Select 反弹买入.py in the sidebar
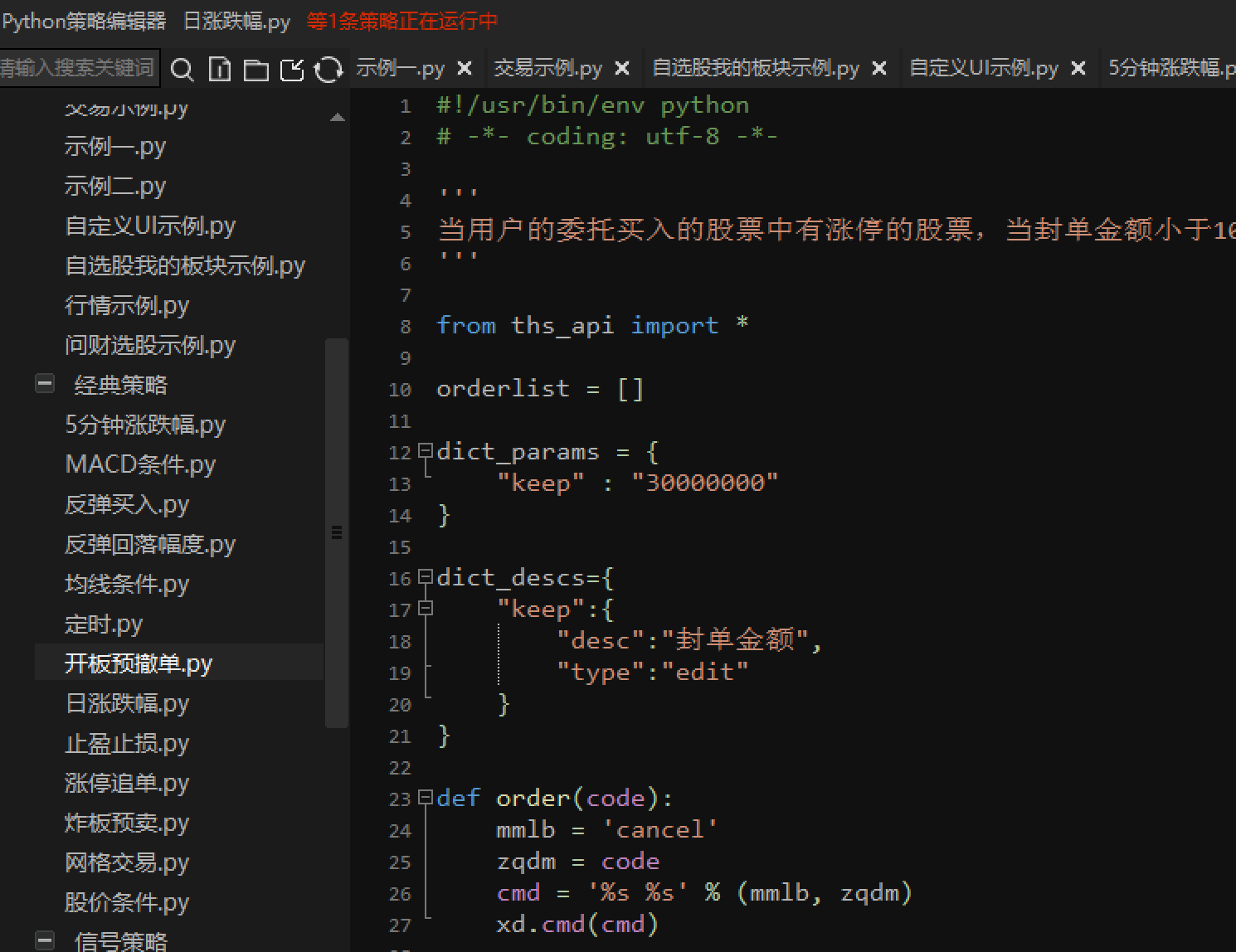1236x952 pixels. point(127,504)
